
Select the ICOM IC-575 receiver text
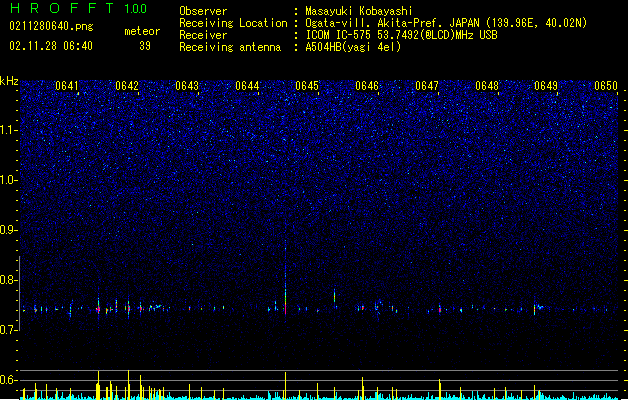point(401,35)
